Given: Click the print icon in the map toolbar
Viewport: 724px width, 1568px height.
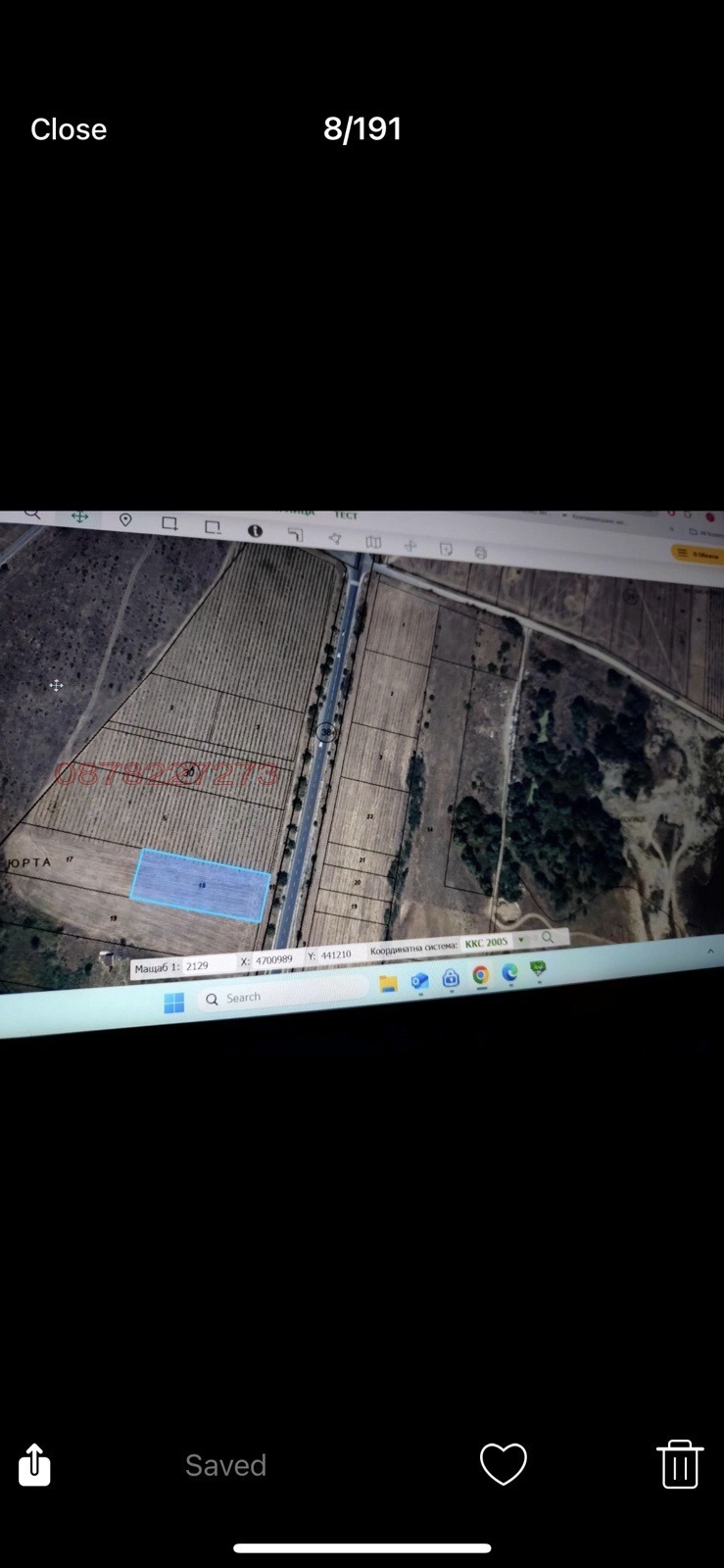Looking at the screenshot, I should click(x=480, y=553).
